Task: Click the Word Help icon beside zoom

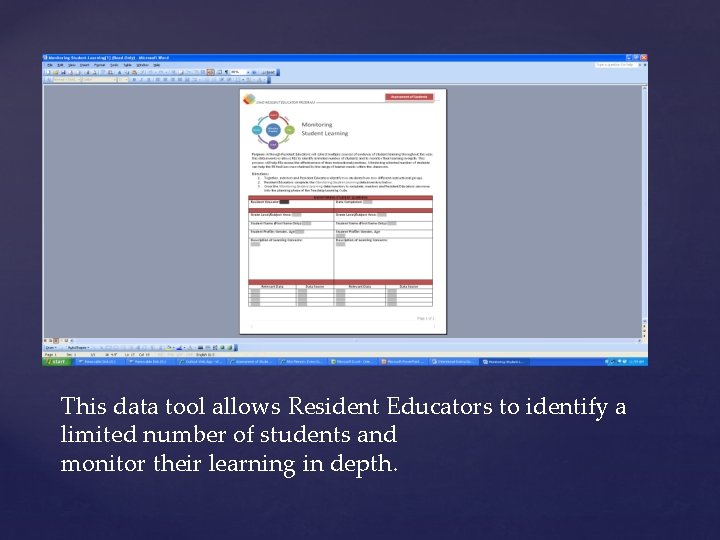Action: pos(254,72)
